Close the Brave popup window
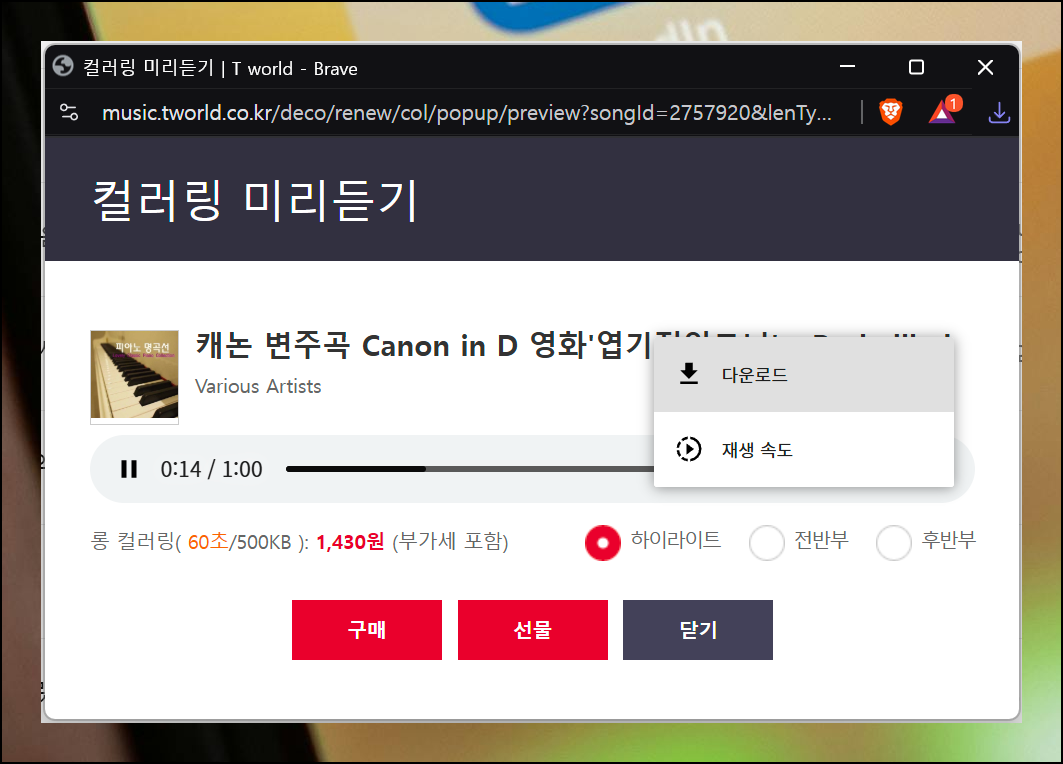The width and height of the screenshot is (1063, 764). click(x=985, y=66)
